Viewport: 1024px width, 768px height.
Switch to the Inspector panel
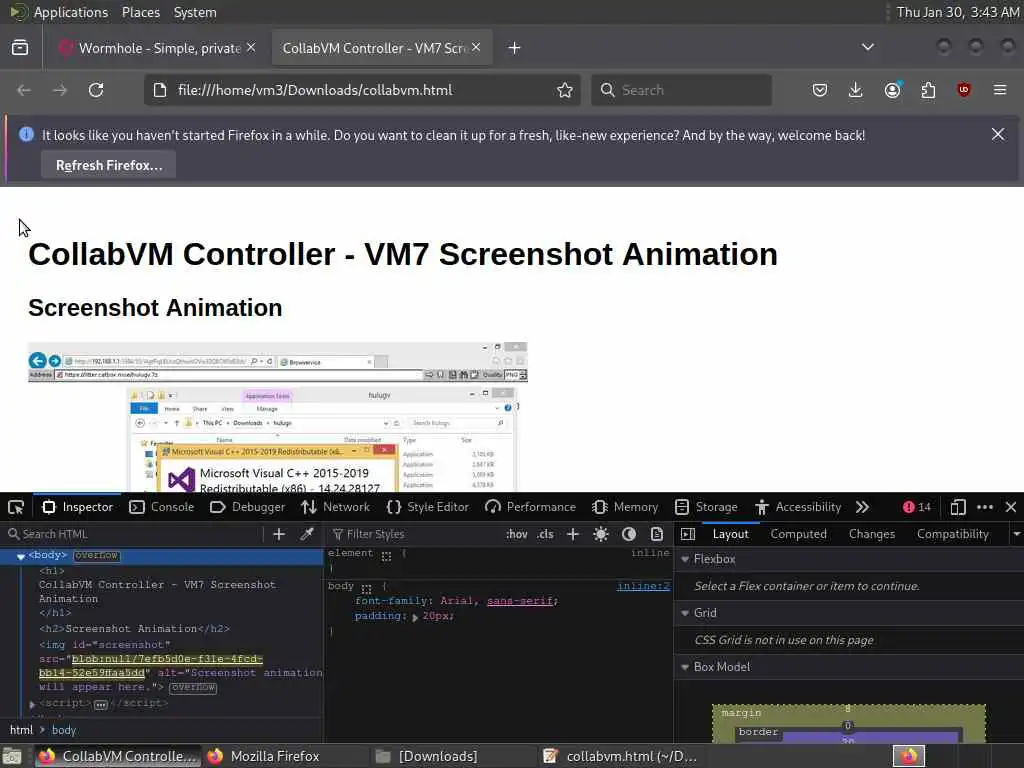tap(78, 507)
